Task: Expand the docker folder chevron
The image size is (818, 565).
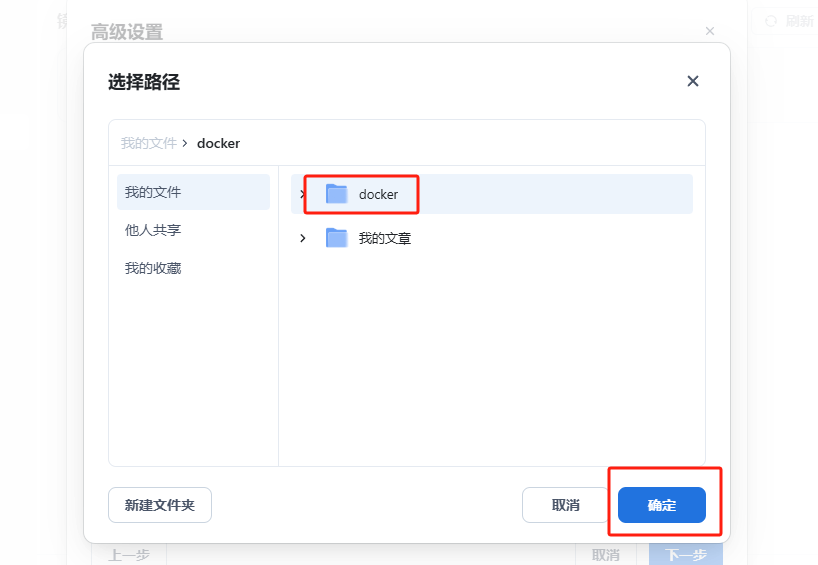Action: pos(302,194)
